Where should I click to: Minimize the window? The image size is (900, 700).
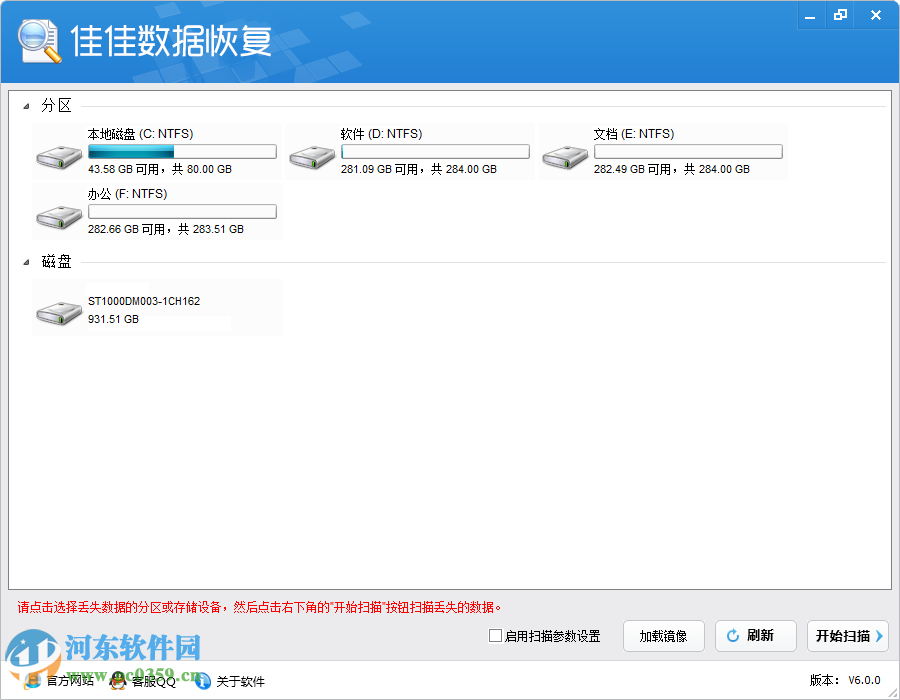[810, 15]
